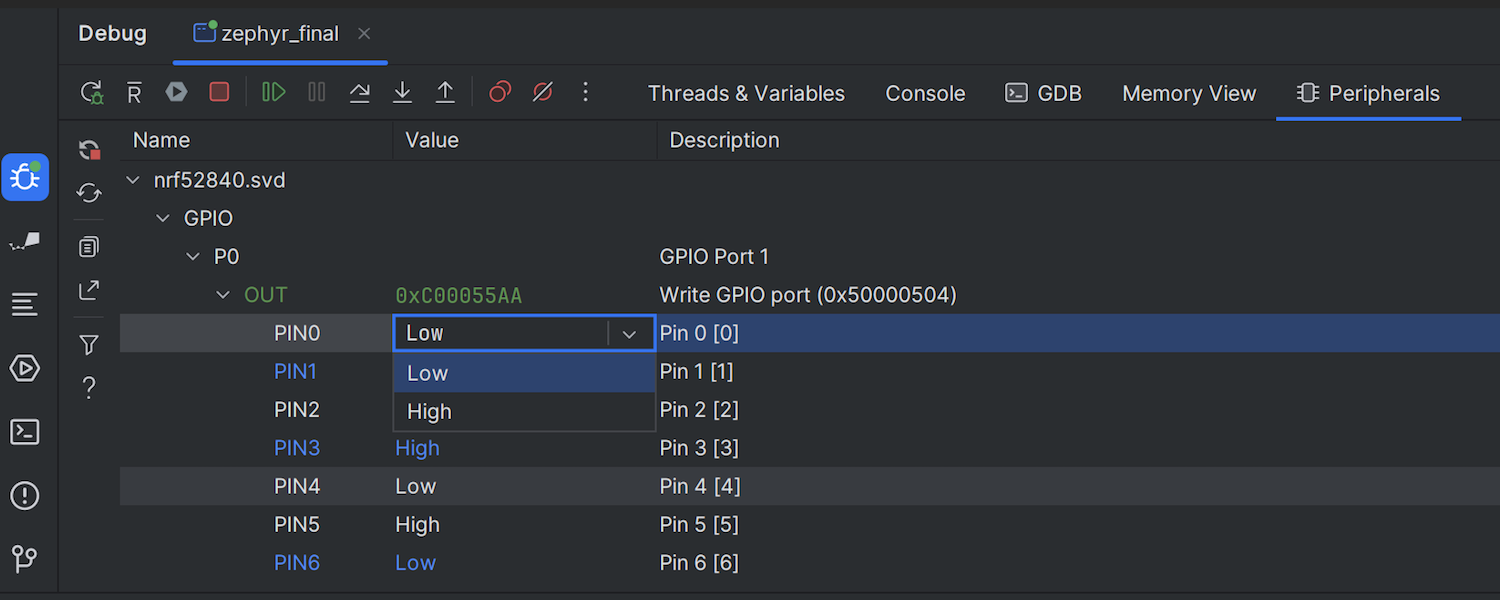Viewport: 1500px width, 600px height.
Task: Collapse the GPIO tree node
Action: tap(163, 218)
